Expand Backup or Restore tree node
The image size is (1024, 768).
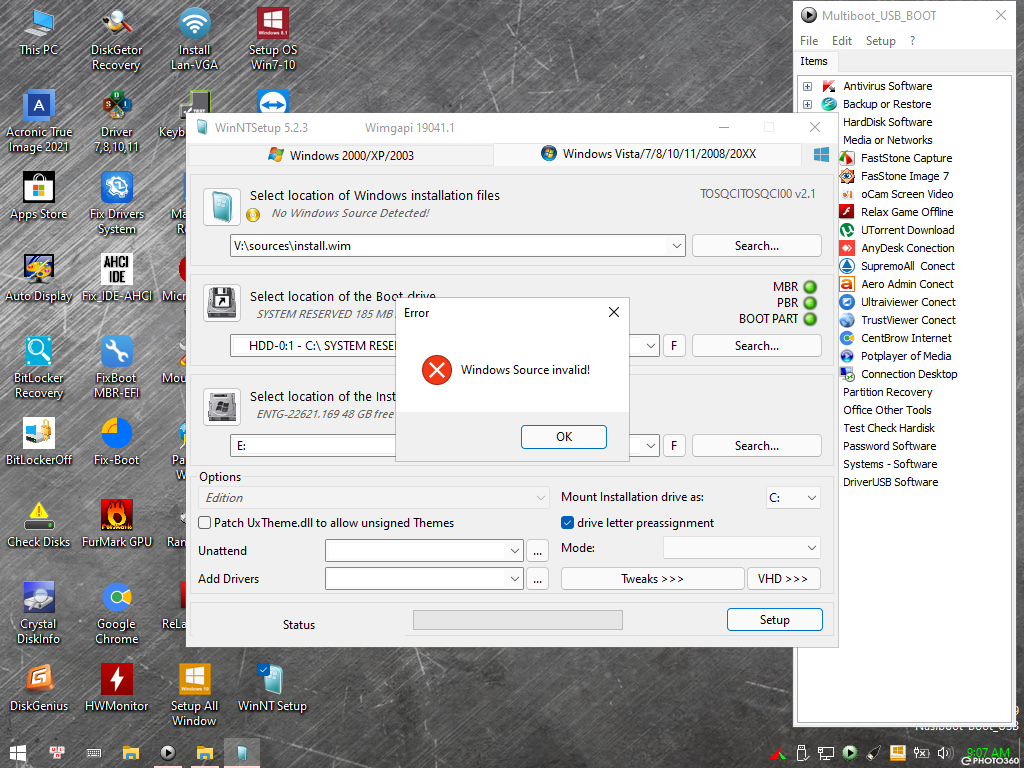[808, 104]
